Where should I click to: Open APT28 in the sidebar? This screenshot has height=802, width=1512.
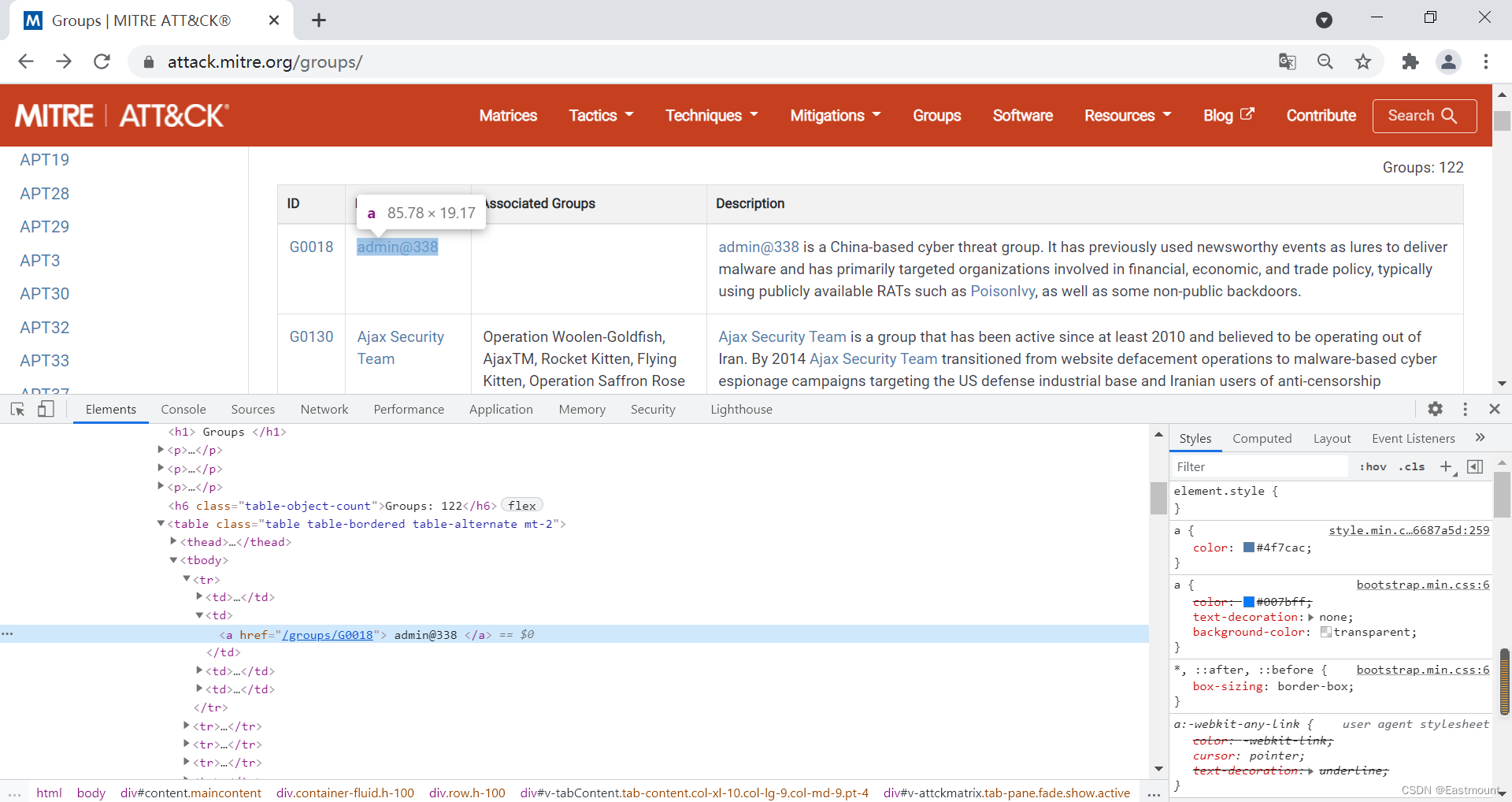coord(45,193)
